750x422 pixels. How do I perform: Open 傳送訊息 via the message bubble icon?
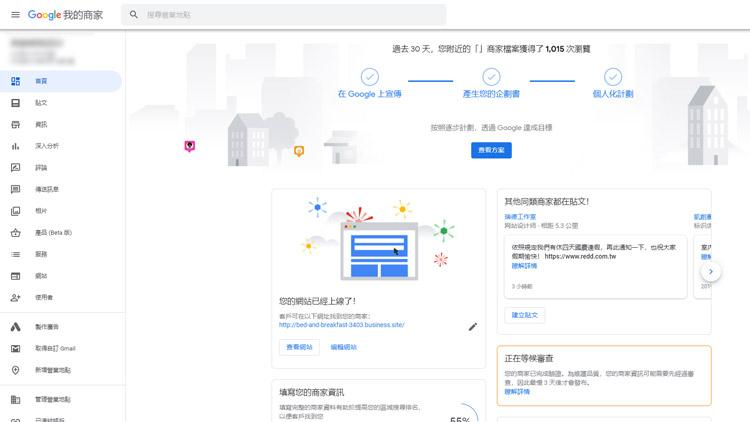[x=15, y=189]
